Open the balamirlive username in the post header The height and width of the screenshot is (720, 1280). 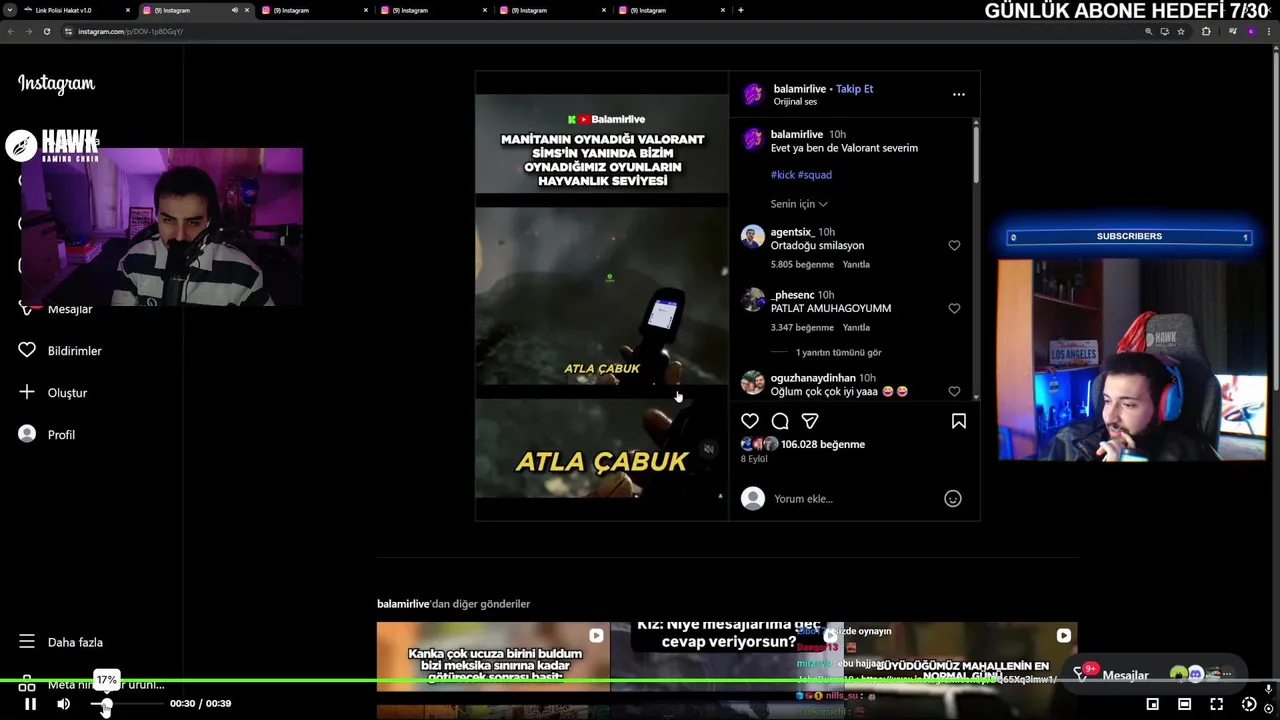point(799,88)
